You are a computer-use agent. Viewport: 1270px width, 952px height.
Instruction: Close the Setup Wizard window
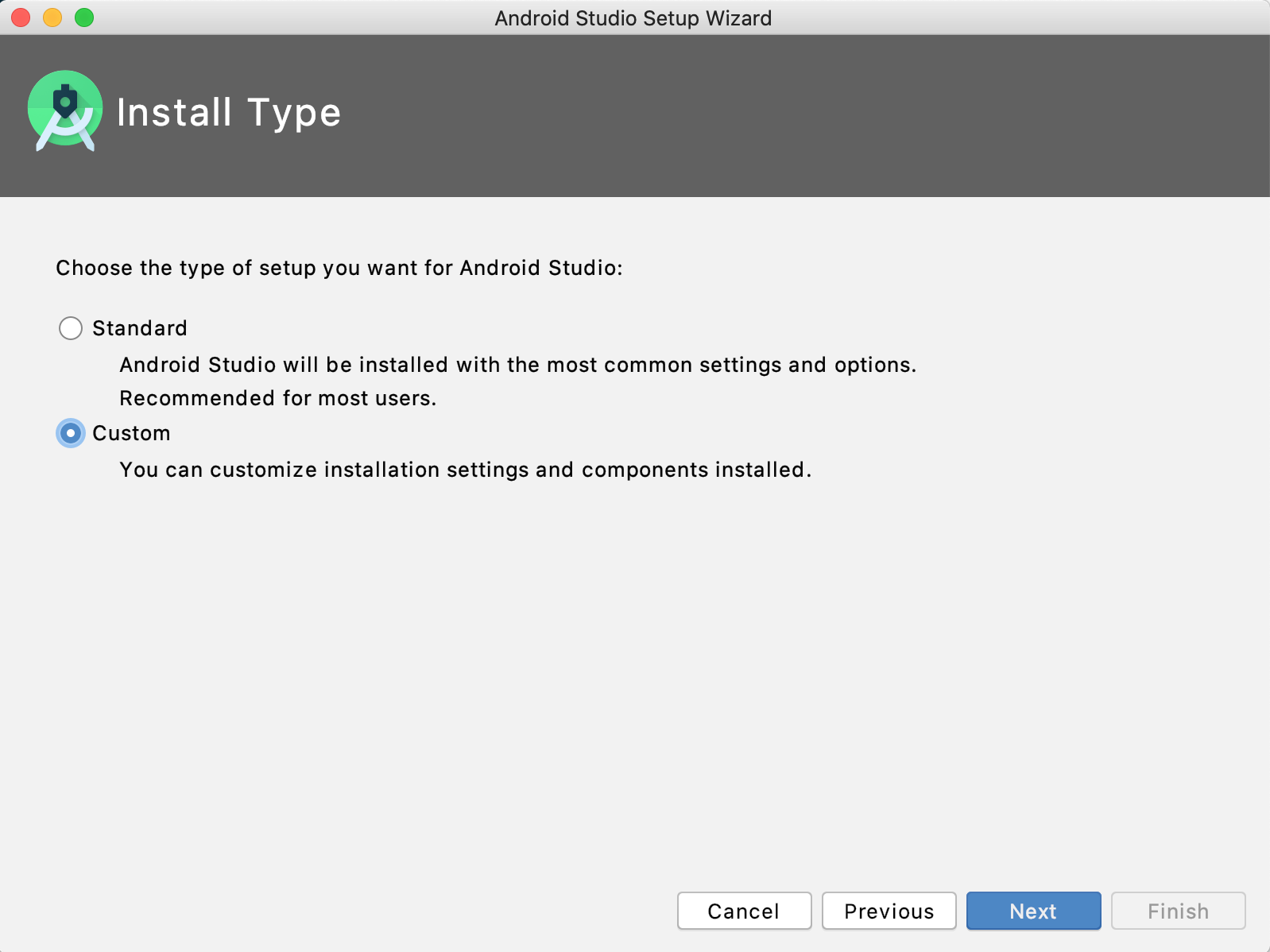tap(21, 17)
